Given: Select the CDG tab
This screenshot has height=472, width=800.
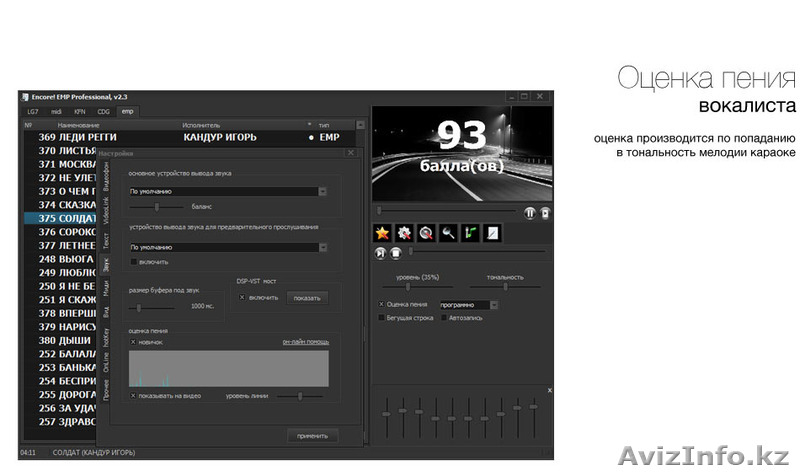Looking at the screenshot, I should (x=103, y=111).
